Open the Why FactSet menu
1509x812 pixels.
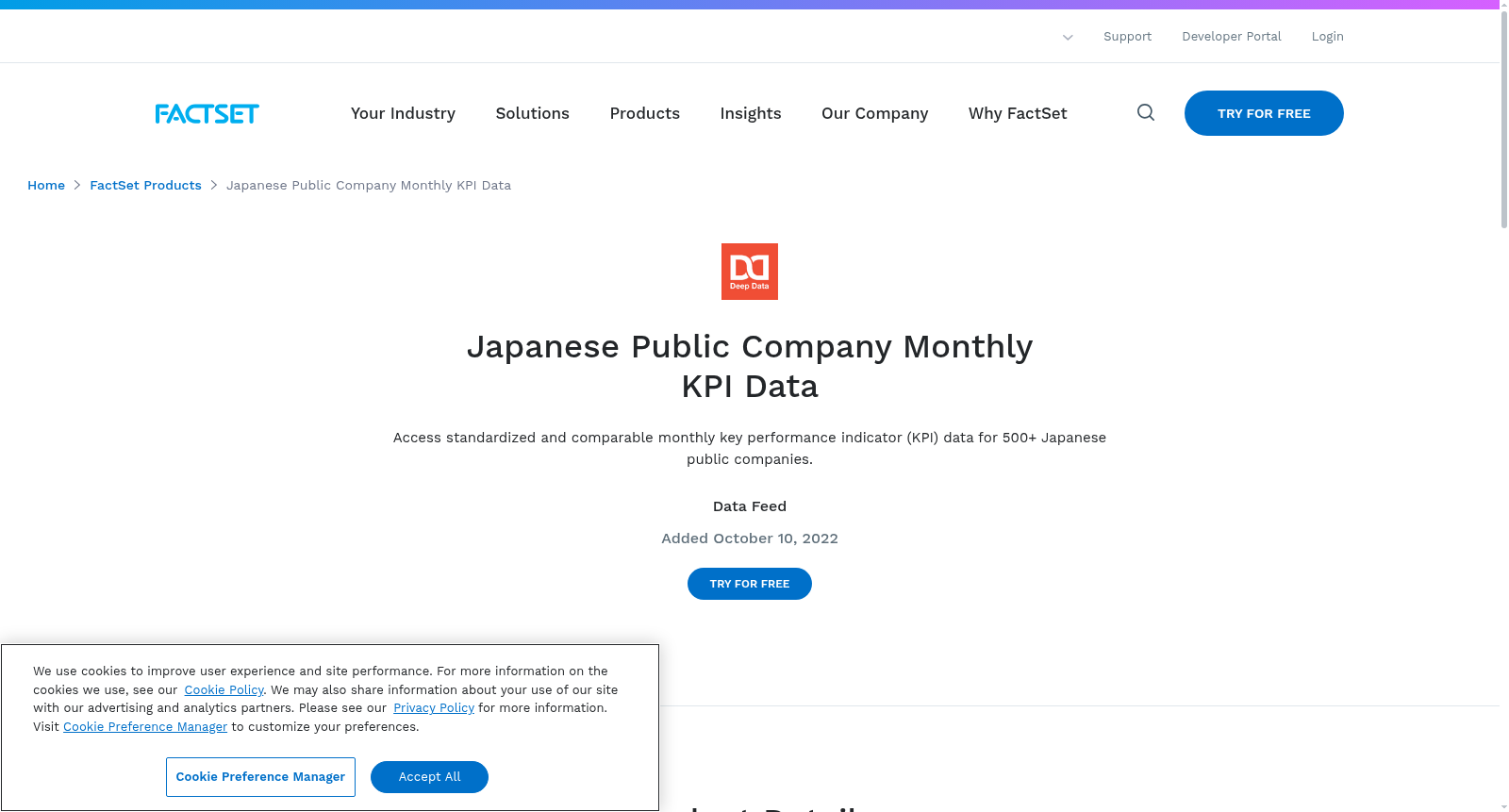[1018, 113]
